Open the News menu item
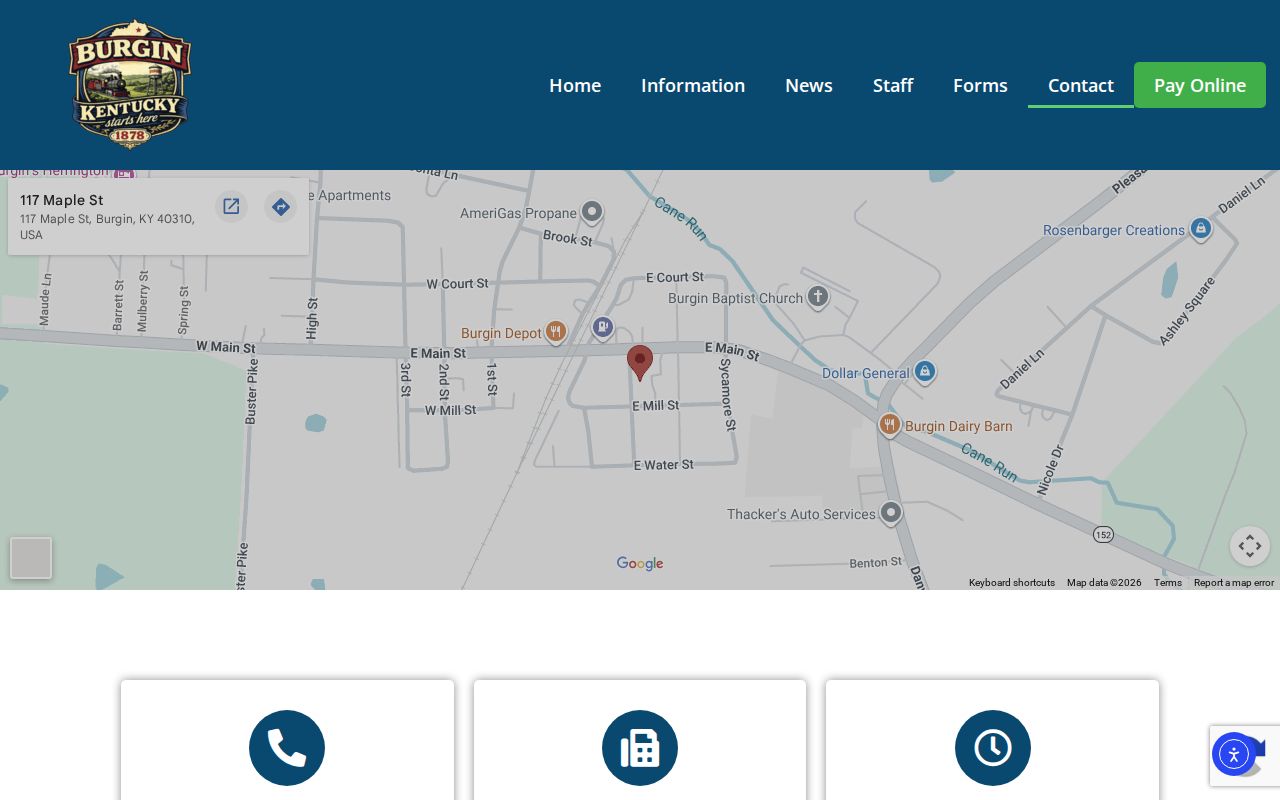Image resolution: width=1280 pixels, height=800 pixels. click(x=809, y=85)
